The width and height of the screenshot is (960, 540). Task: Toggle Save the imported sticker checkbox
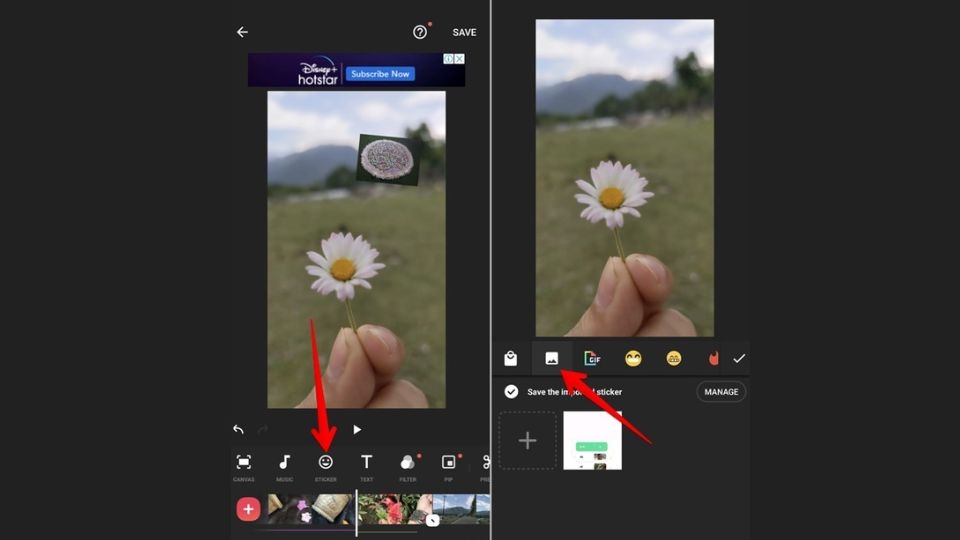(x=511, y=392)
